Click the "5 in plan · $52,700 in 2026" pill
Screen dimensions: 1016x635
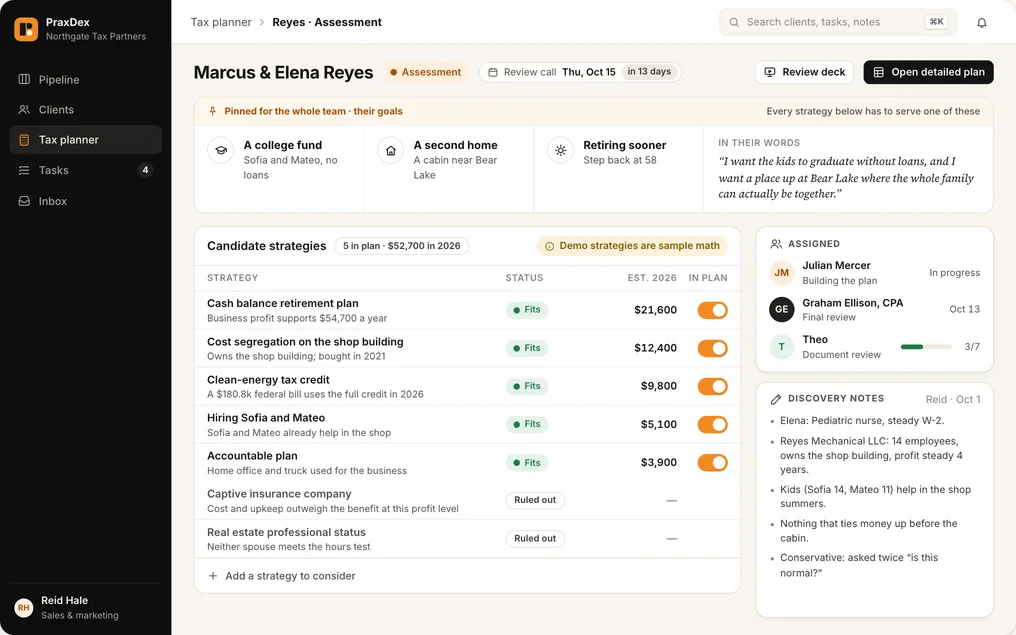click(x=402, y=246)
